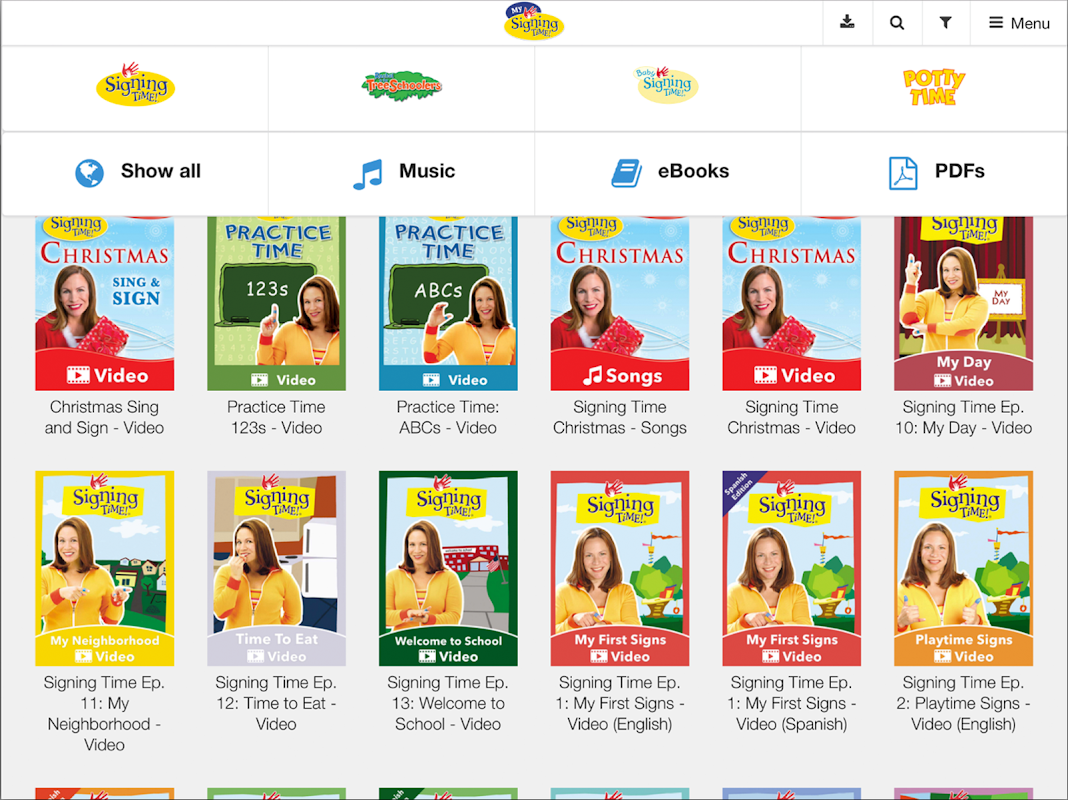Tap the My Signing Time logo at top

click(x=534, y=22)
